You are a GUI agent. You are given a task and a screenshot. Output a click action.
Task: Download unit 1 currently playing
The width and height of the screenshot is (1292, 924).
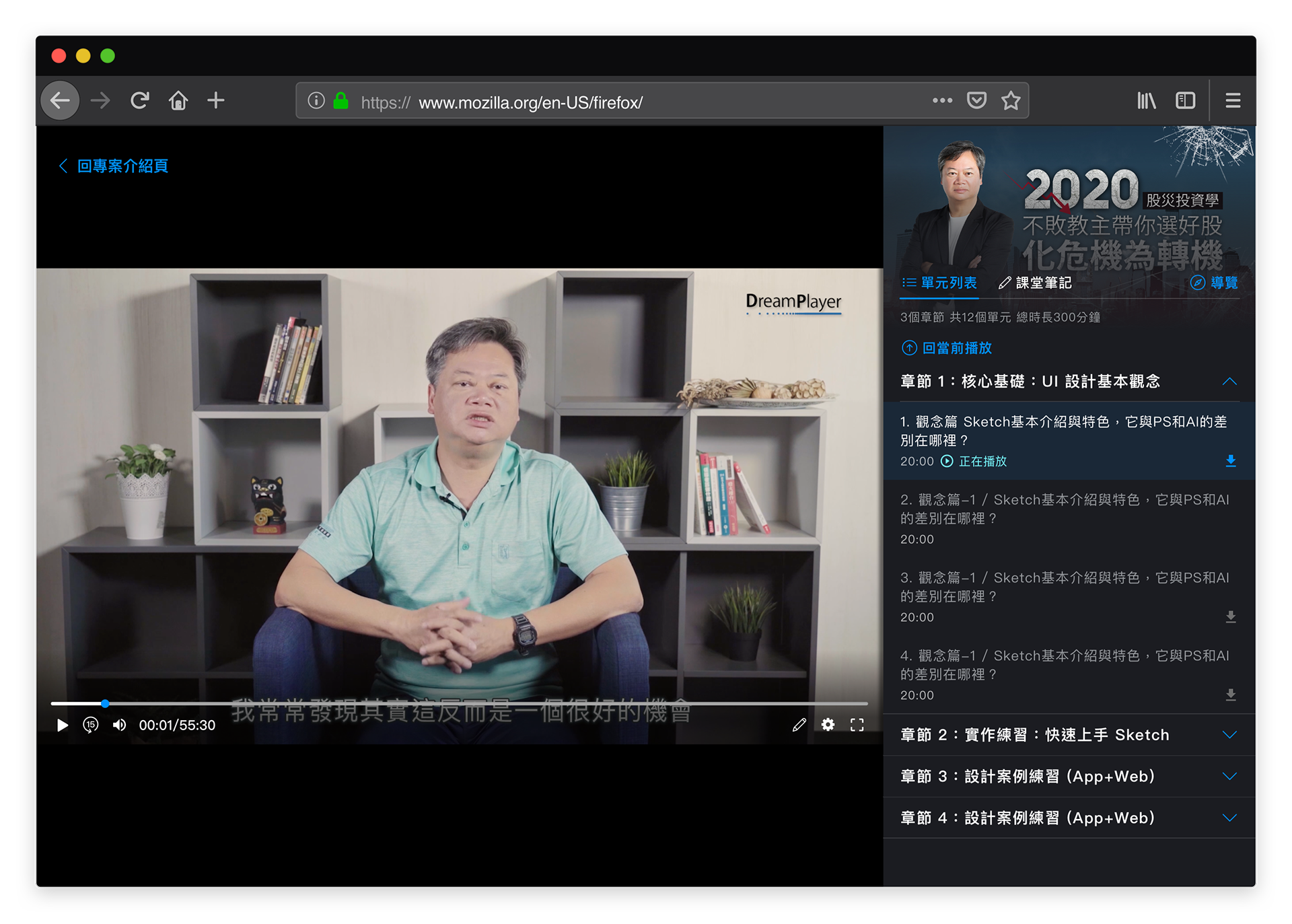1230,461
